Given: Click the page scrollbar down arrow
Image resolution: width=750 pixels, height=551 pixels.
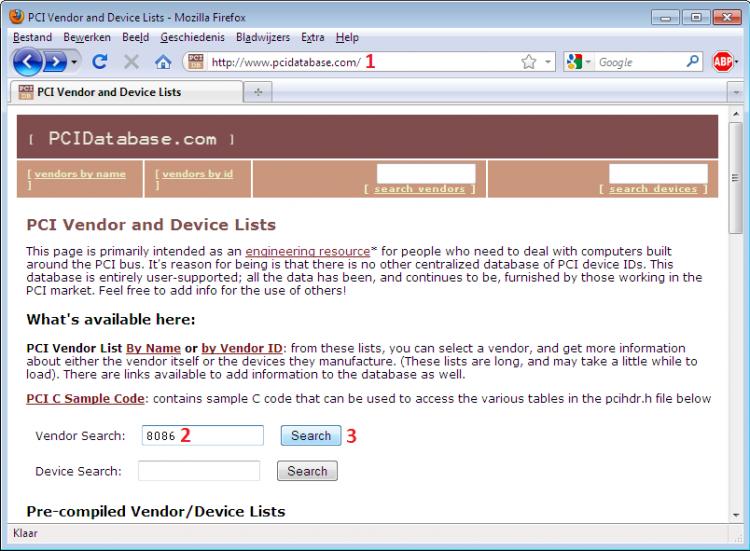Looking at the screenshot, I should point(736,515).
